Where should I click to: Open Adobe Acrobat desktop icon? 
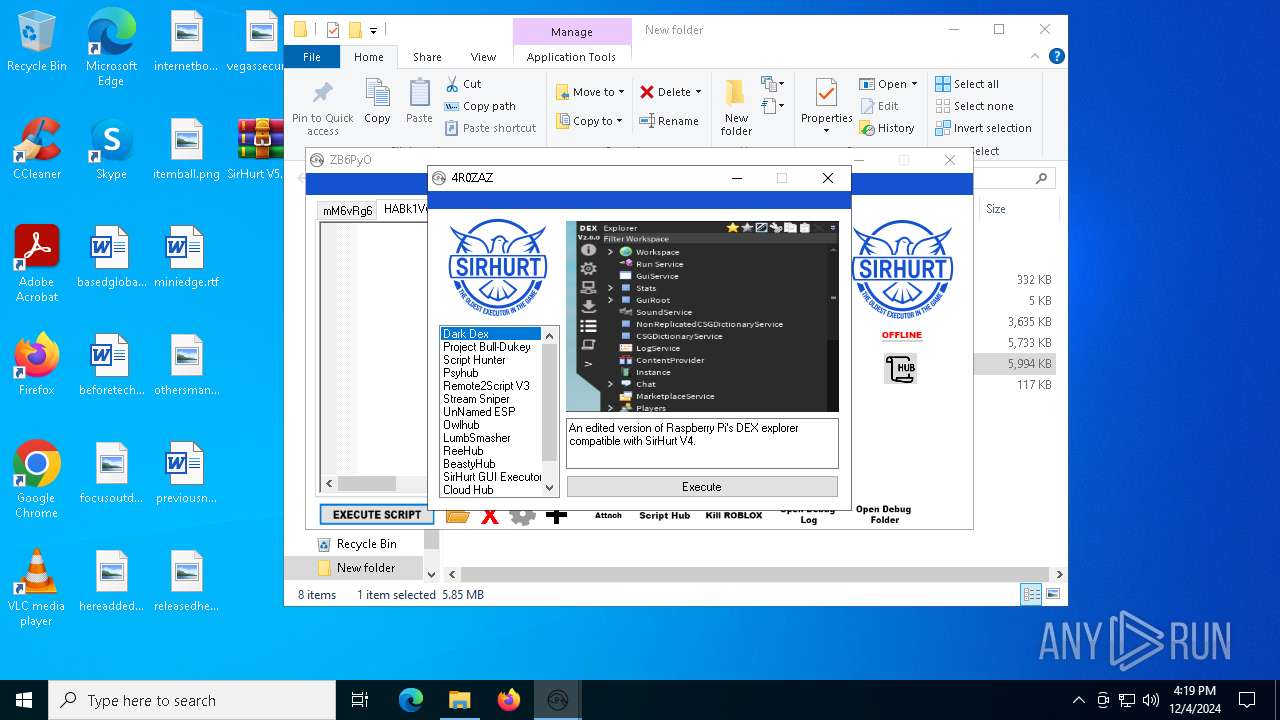(37, 263)
